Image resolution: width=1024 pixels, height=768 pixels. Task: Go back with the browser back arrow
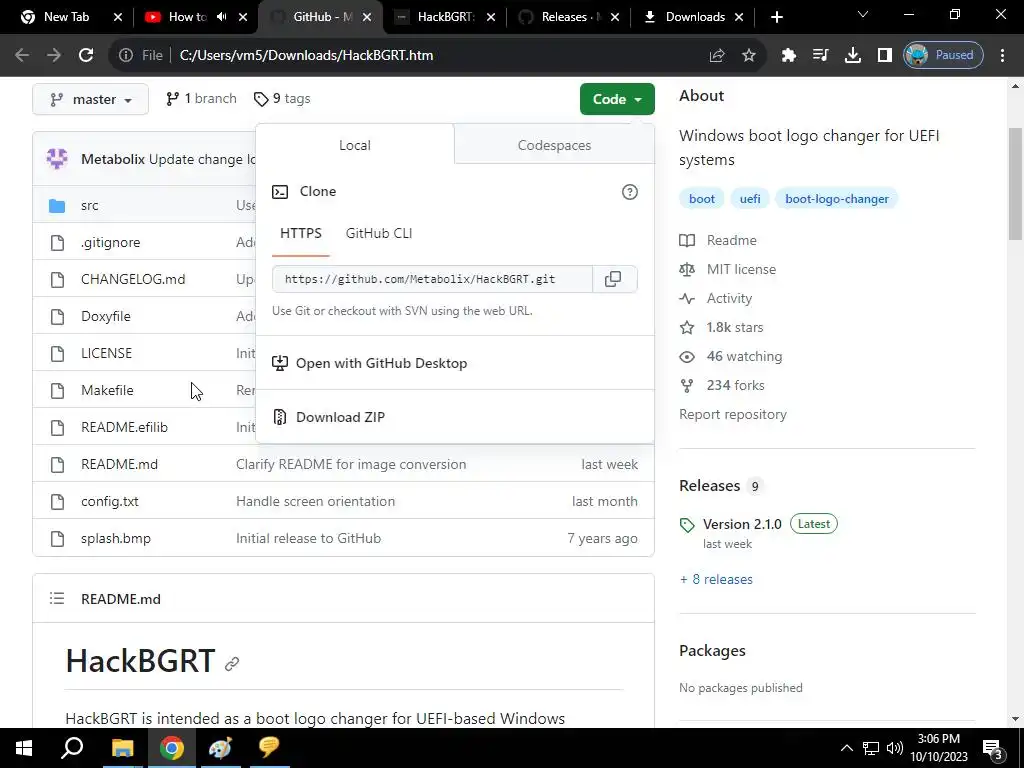(x=22, y=55)
